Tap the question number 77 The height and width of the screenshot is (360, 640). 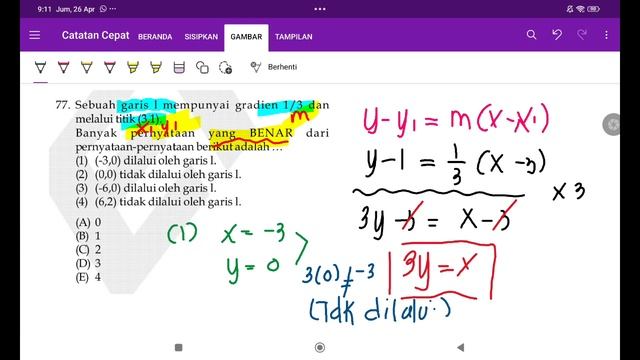pyautogui.click(x=63, y=105)
